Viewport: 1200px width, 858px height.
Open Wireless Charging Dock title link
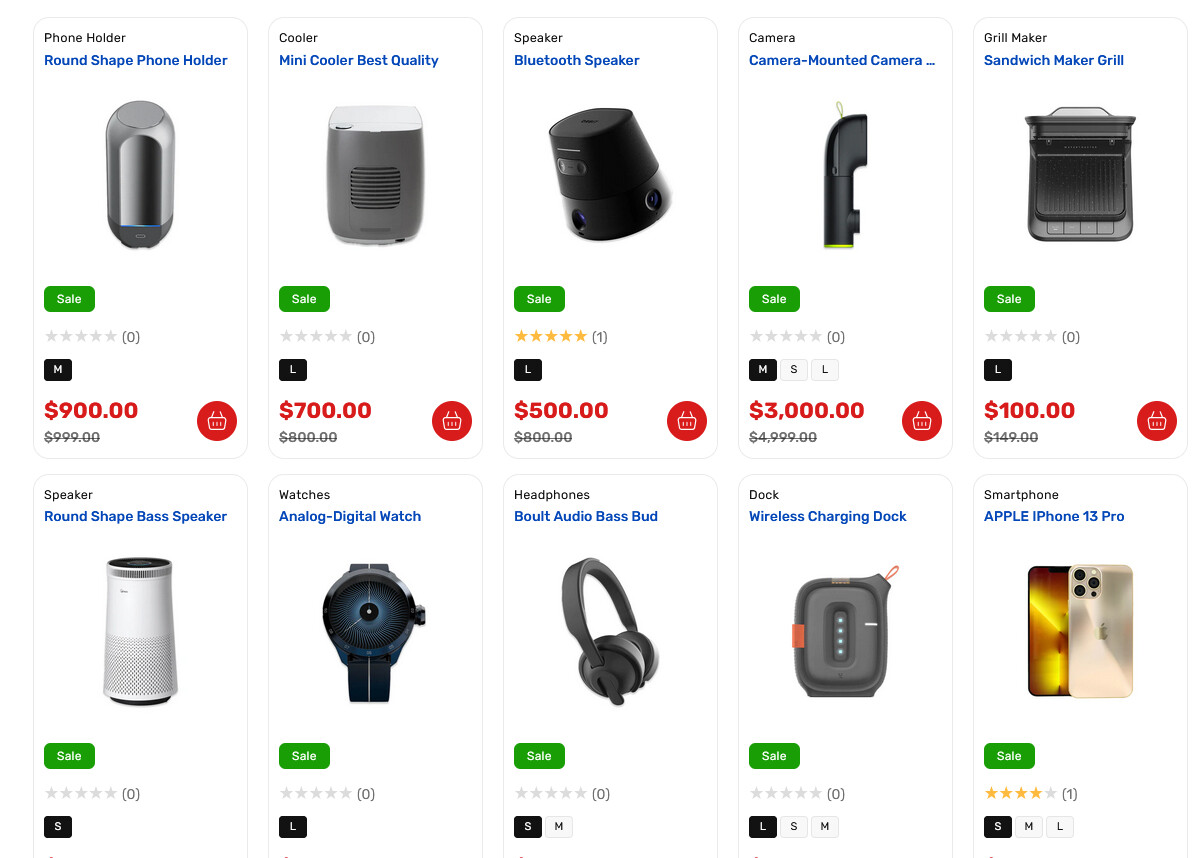(828, 516)
